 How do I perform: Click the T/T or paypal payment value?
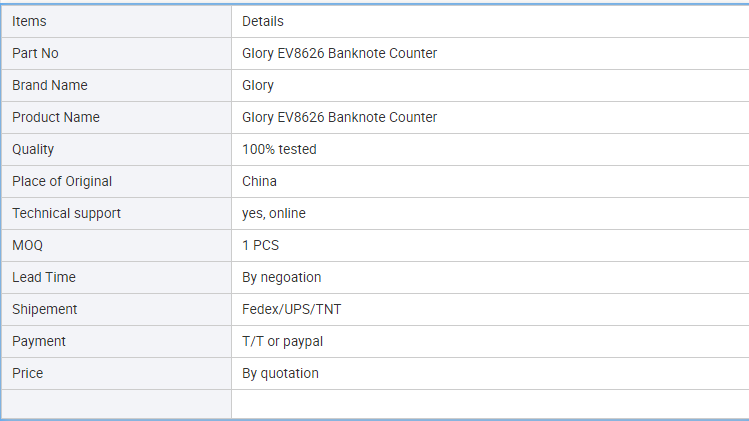(x=282, y=342)
